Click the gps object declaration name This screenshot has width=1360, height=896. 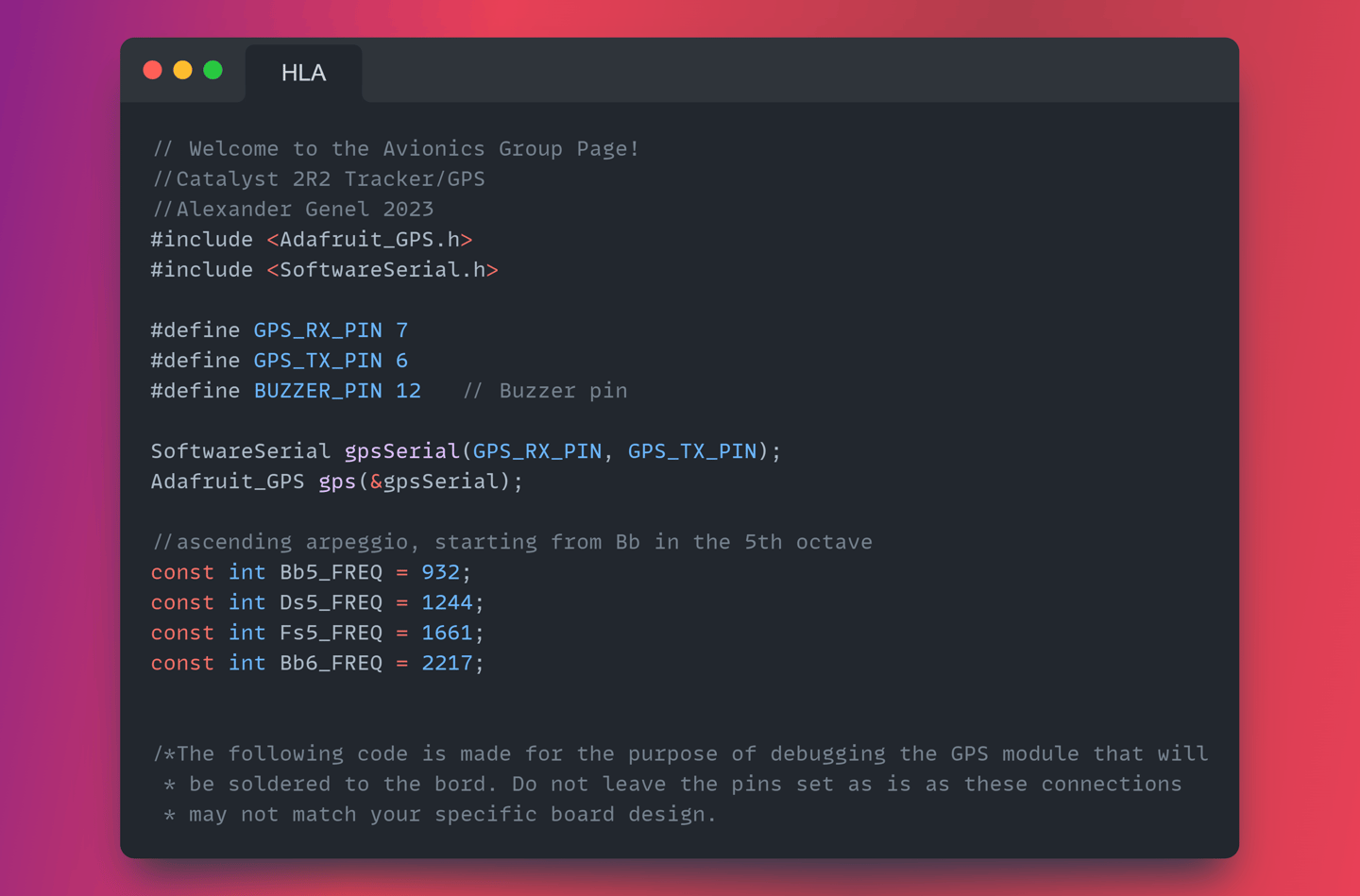click(336, 482)
